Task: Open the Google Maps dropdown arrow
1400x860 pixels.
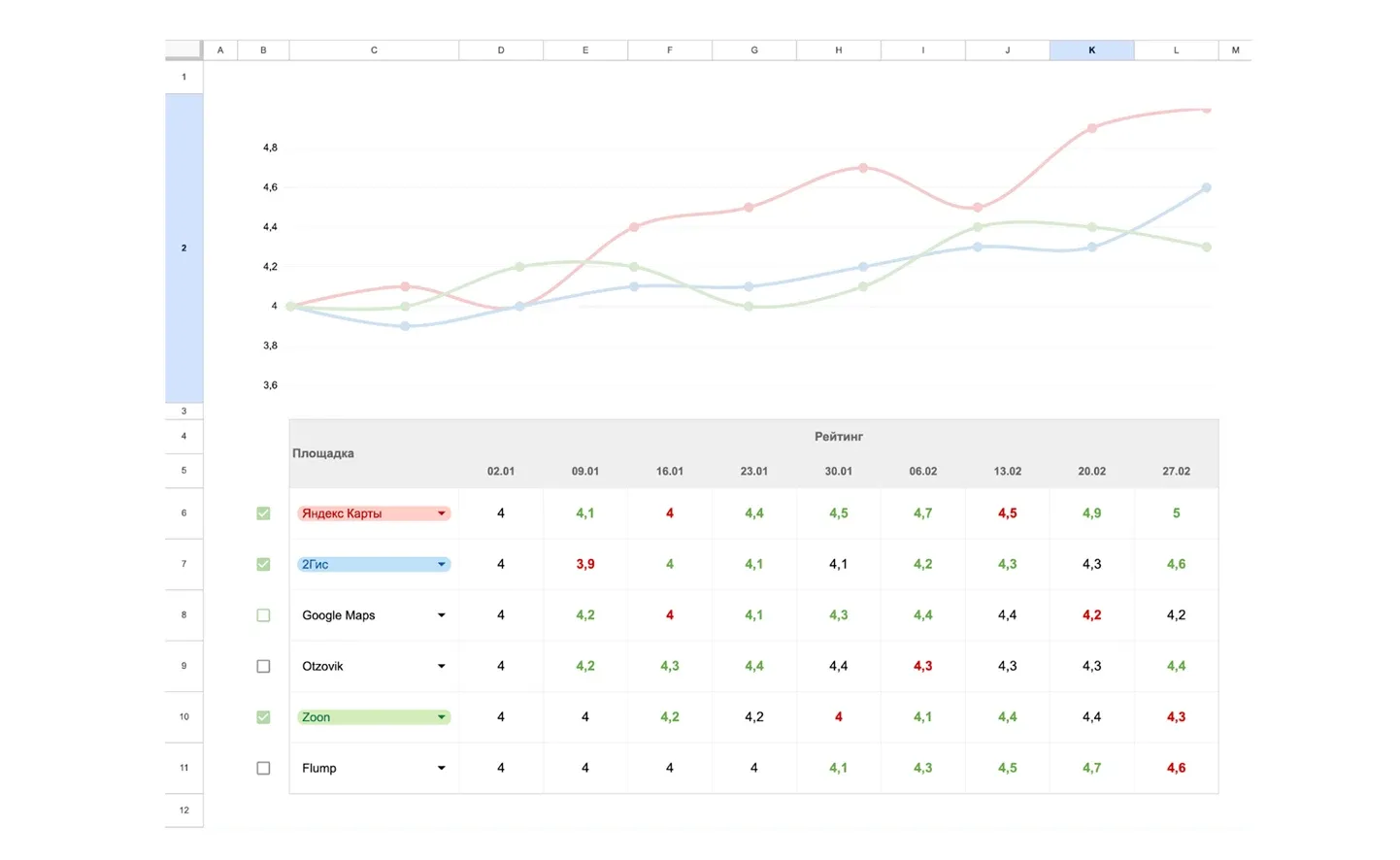Action: point(442,615)
